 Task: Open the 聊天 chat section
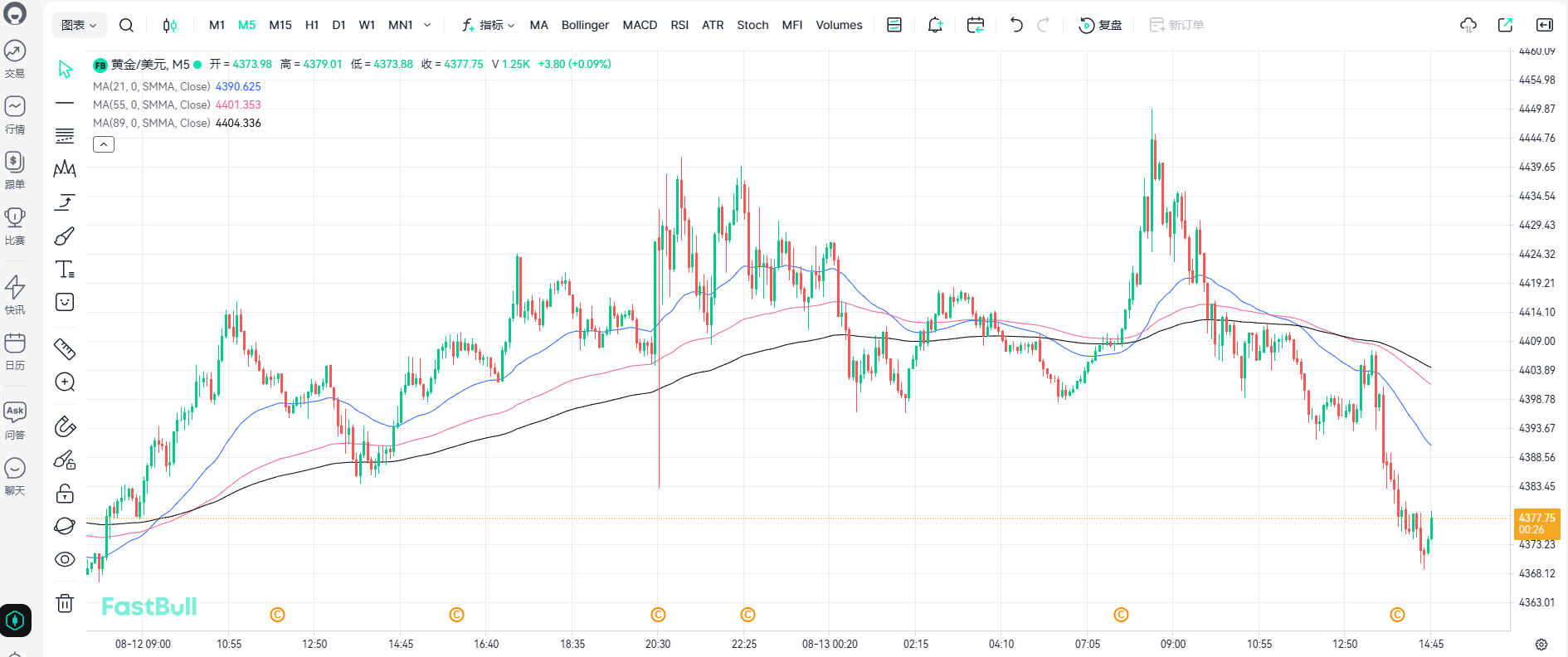click(15, 476)
